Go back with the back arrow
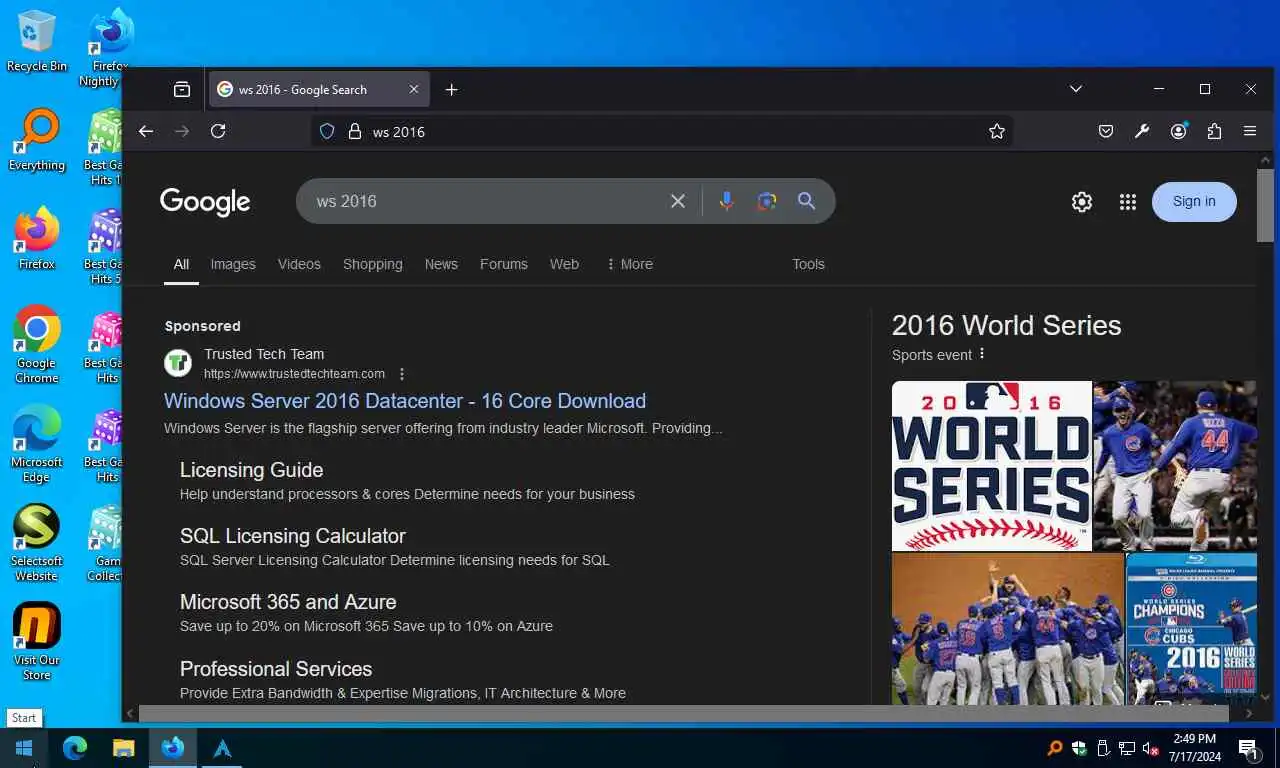 tap(146, 131)
